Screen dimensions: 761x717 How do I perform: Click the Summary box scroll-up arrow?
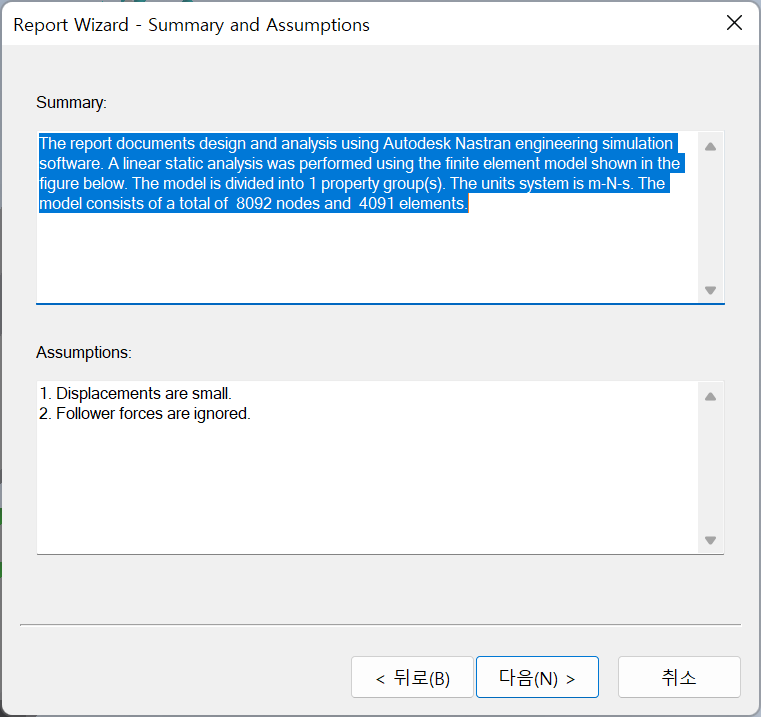click(710, 147)
